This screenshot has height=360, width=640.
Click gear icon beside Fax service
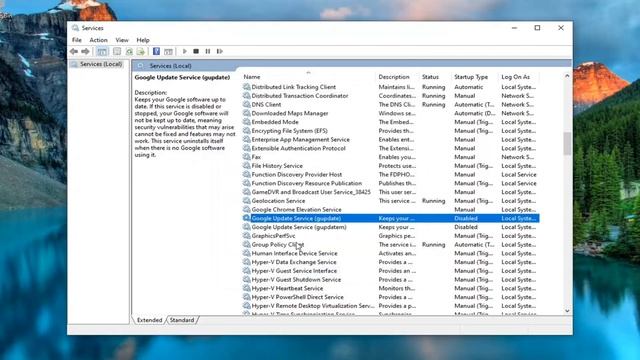(x=247, y=157)
